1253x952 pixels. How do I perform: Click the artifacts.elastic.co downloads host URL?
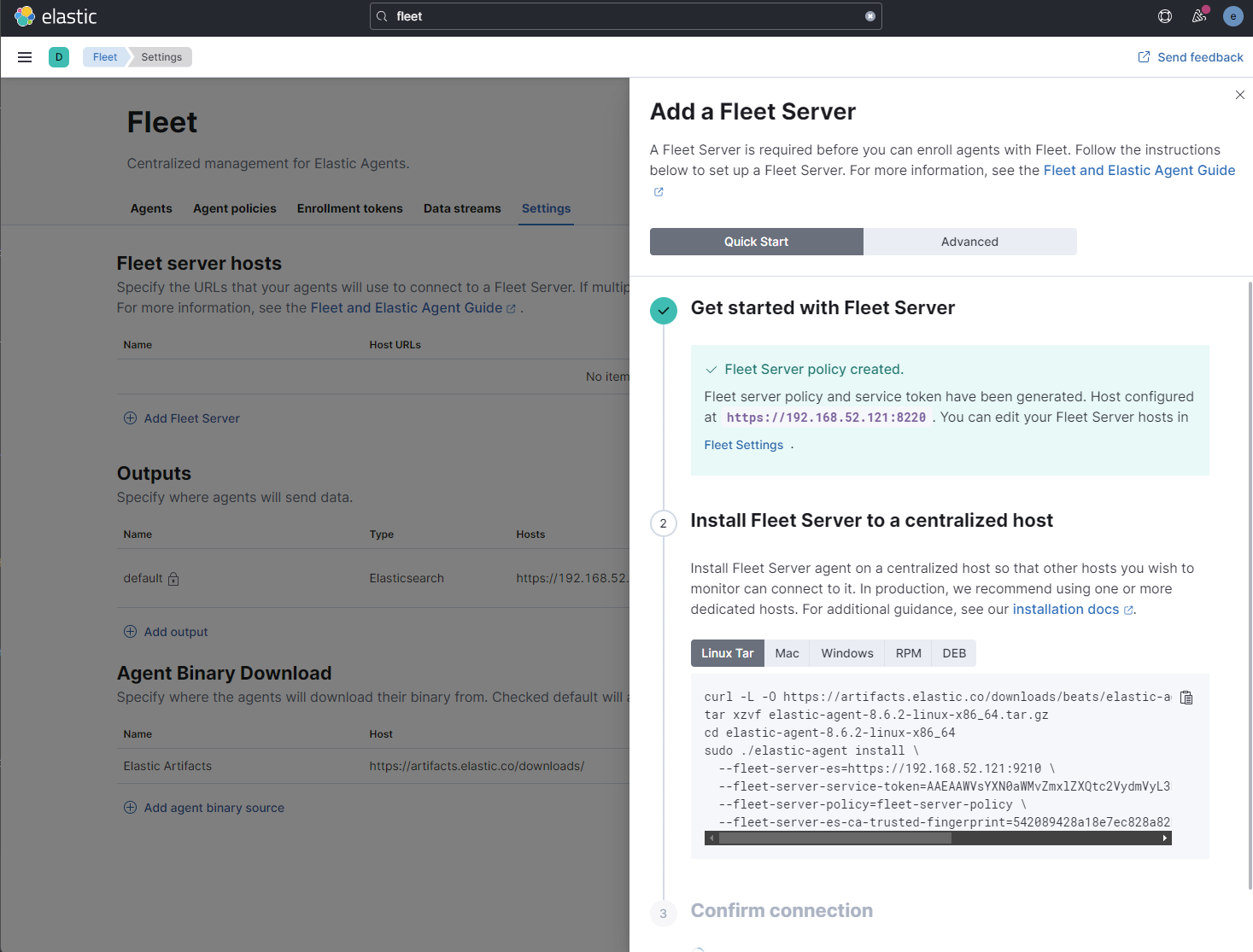point(477,767)
